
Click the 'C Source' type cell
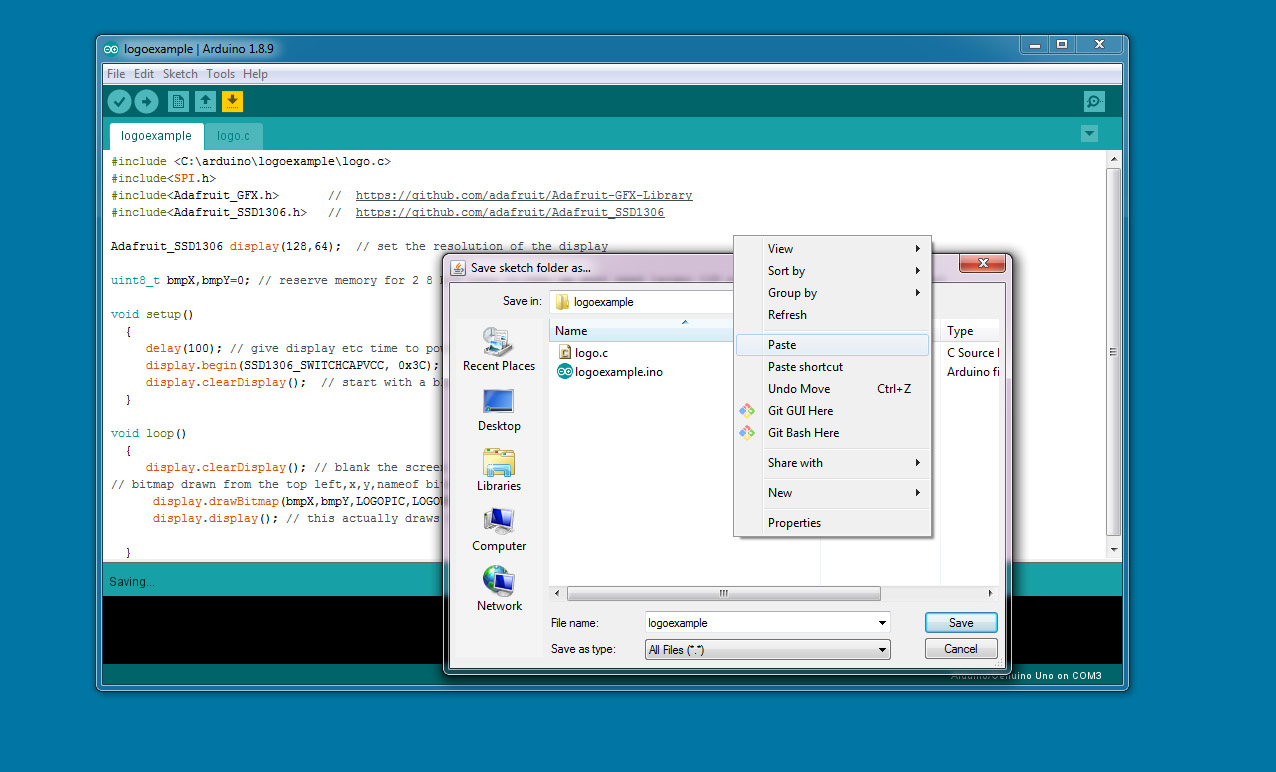click(972, 353)
